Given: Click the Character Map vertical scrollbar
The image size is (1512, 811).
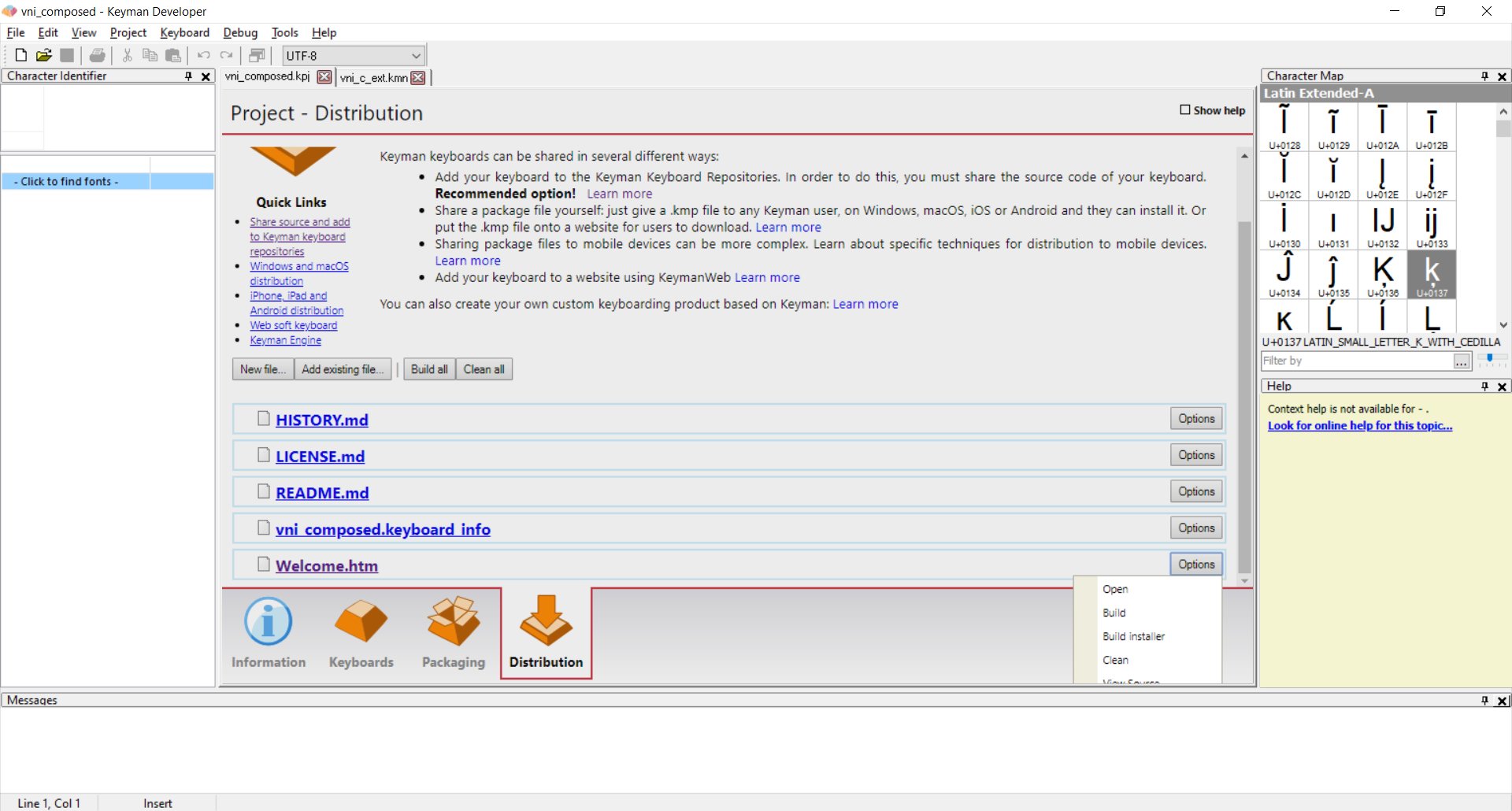Looking at the screenshot, I should [x=1503, y=217].
